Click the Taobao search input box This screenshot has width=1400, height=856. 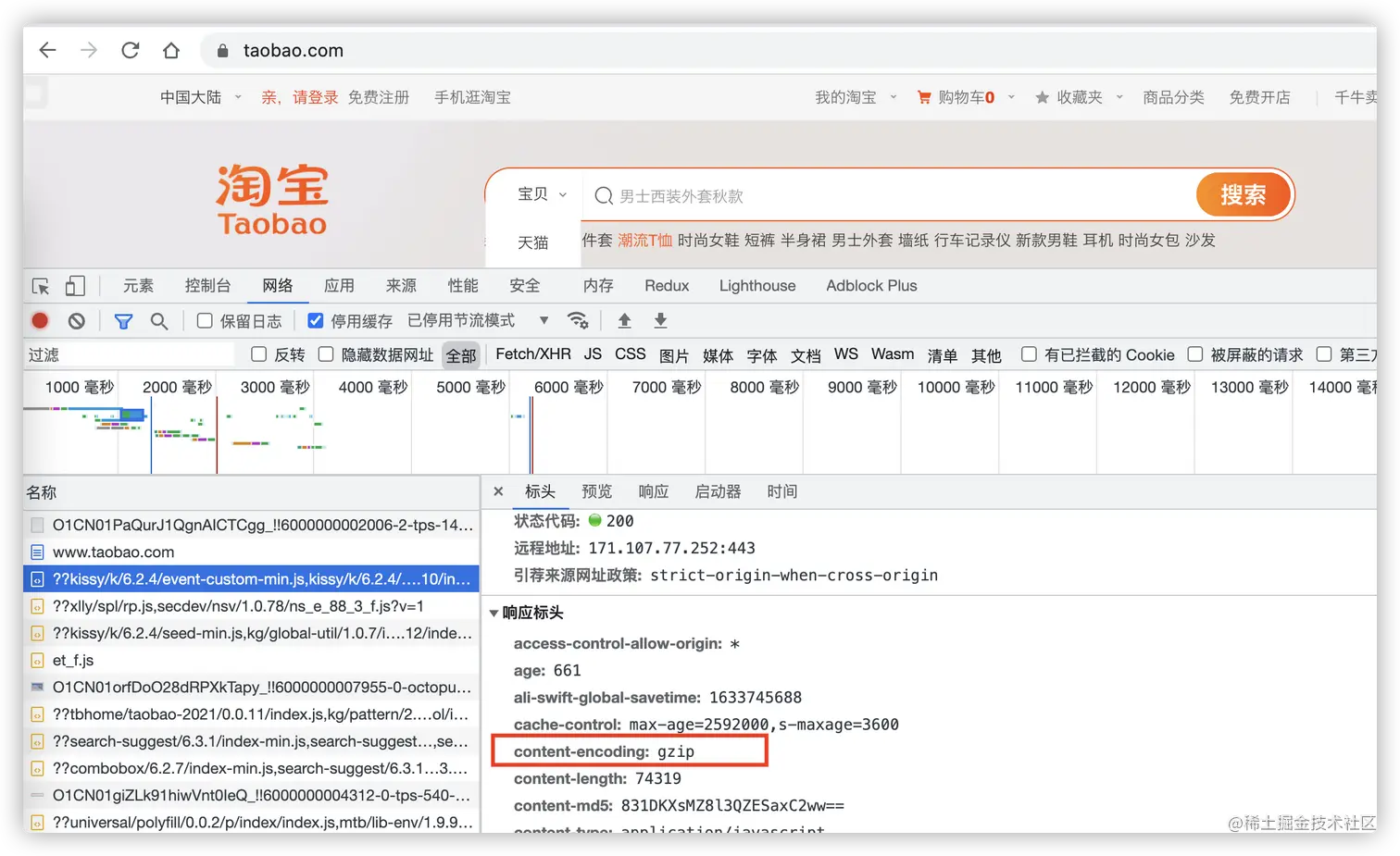(889, 195)
